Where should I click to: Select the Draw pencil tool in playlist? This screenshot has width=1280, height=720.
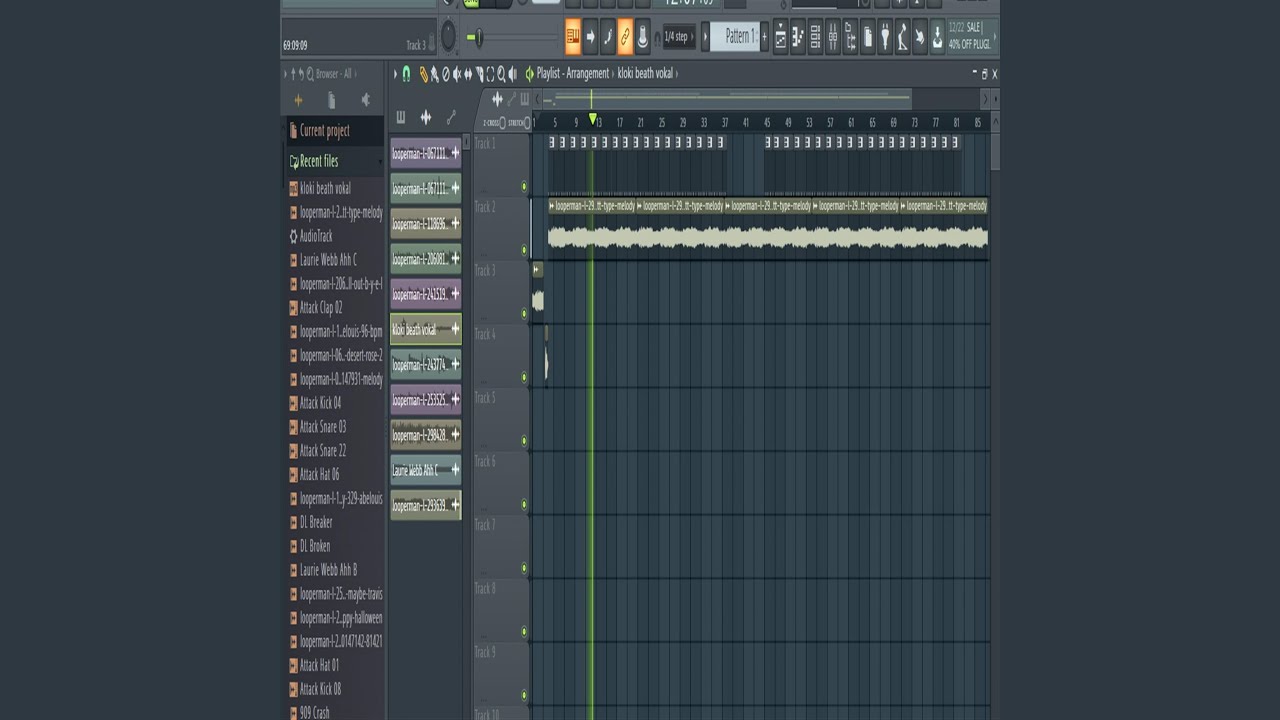pos(424,74)
